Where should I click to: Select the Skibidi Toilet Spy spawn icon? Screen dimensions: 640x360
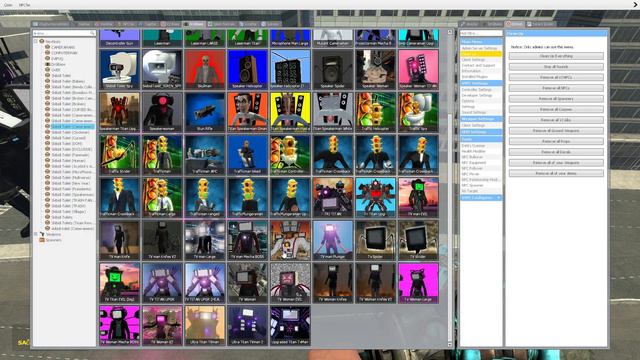(x=120, y=69)
